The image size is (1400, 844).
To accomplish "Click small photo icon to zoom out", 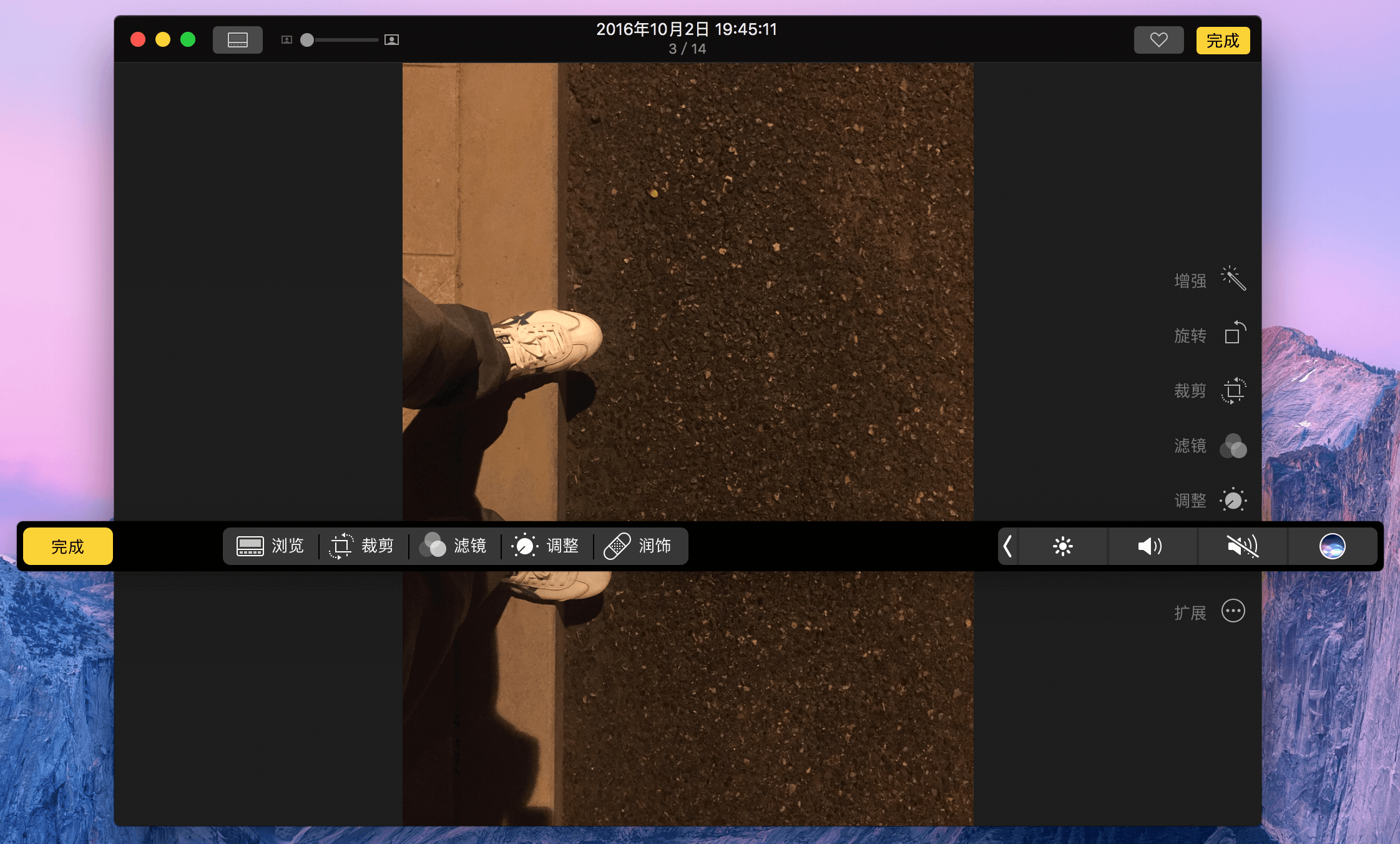I will tap(286, 40).
